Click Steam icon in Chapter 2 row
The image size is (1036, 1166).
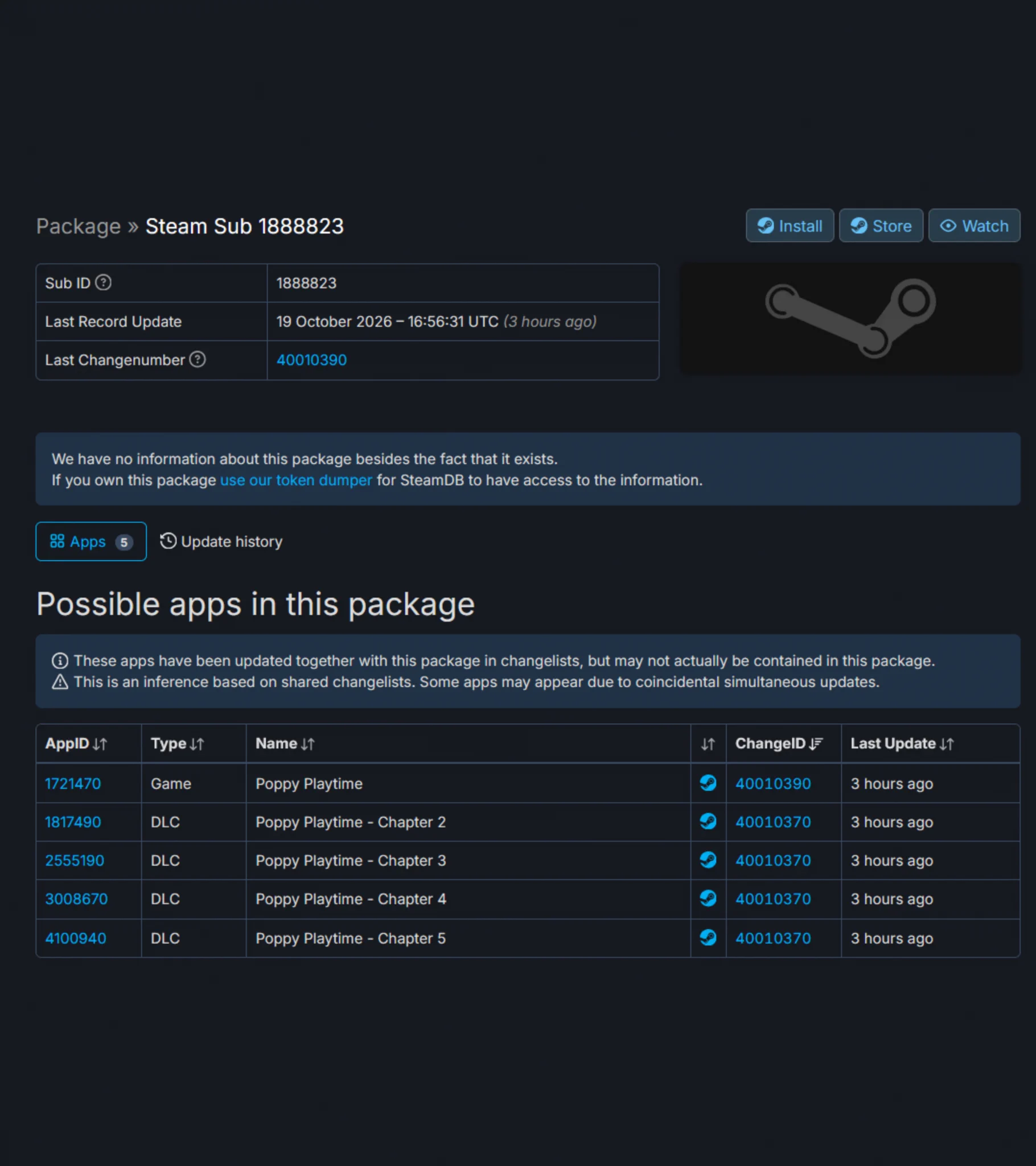point(708,822)
